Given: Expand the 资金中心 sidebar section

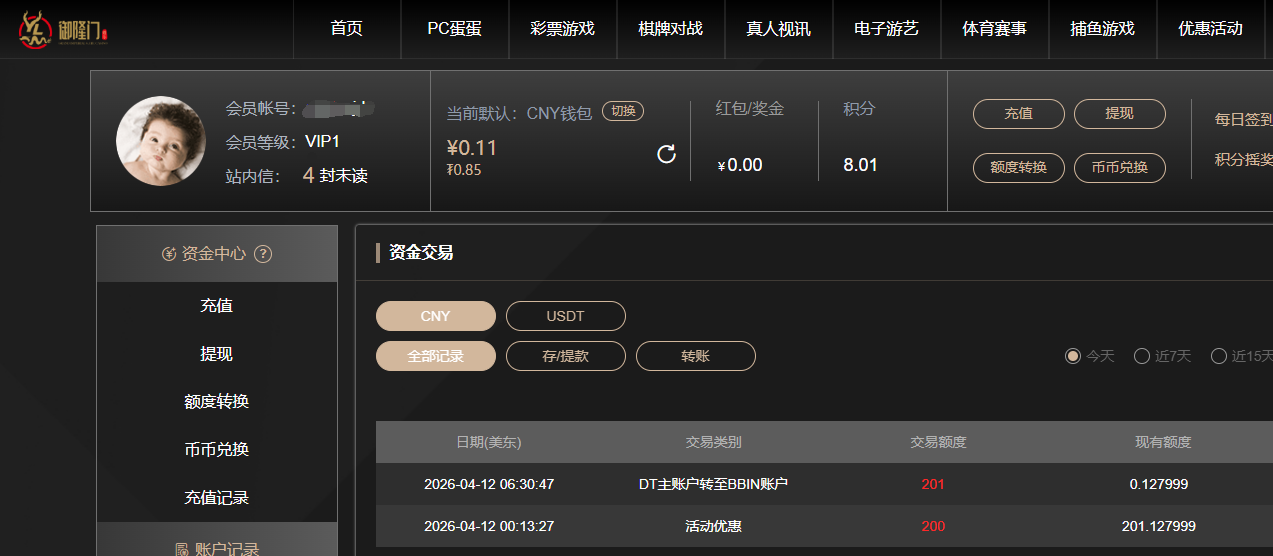Looking at the screenshot, I should (216, 254).
